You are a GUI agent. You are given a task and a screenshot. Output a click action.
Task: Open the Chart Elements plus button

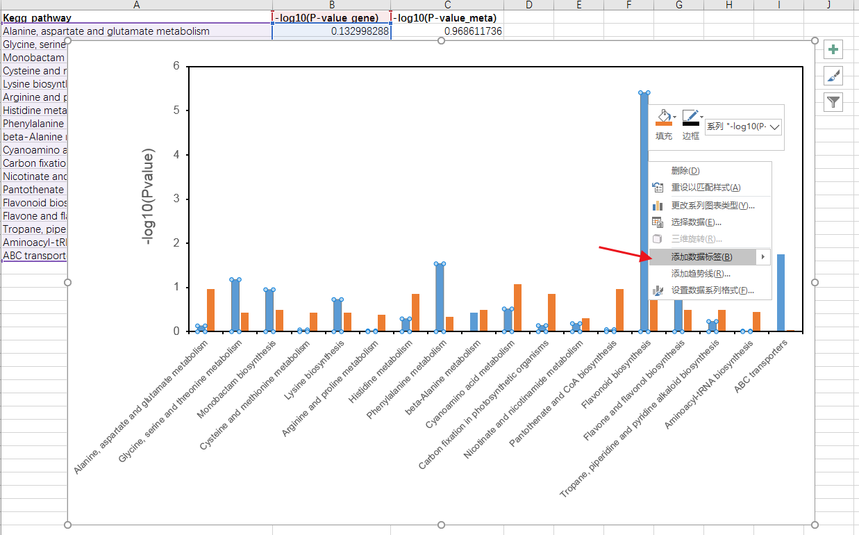tap(833, 50)
